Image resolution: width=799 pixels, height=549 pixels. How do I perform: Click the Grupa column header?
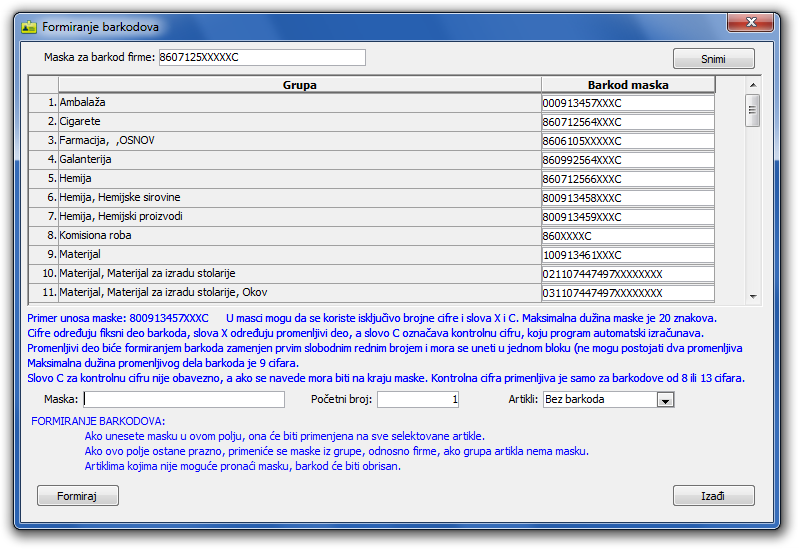click(299, 85)
